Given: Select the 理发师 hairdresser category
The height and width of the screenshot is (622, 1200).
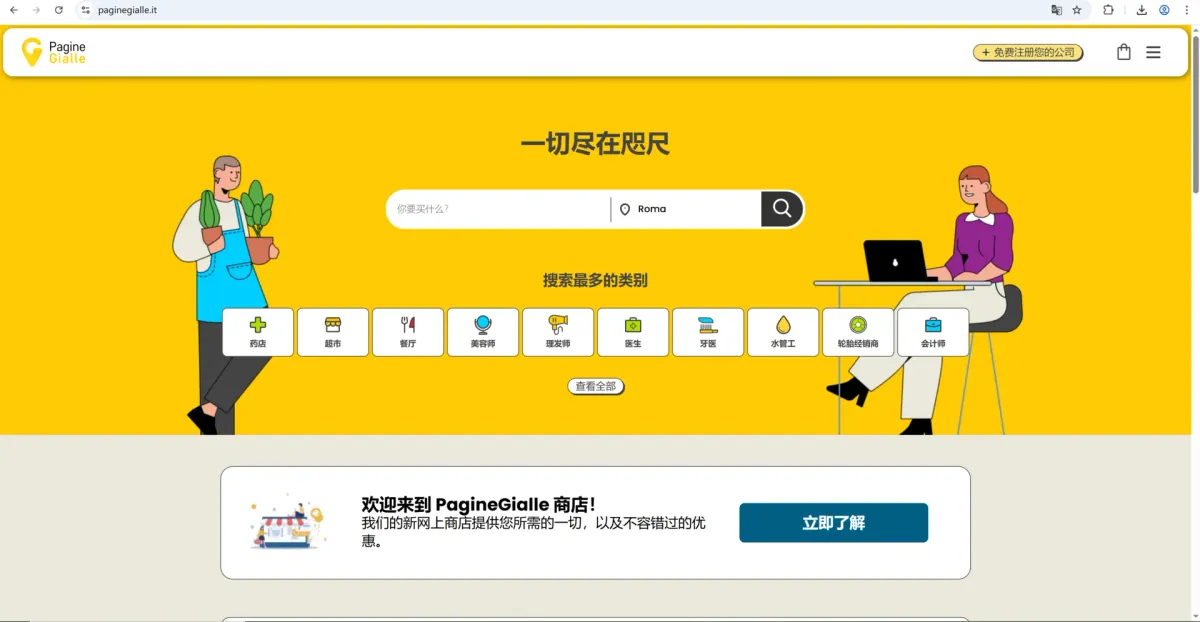Looking at the screenshot, I should tap(558, 332).
